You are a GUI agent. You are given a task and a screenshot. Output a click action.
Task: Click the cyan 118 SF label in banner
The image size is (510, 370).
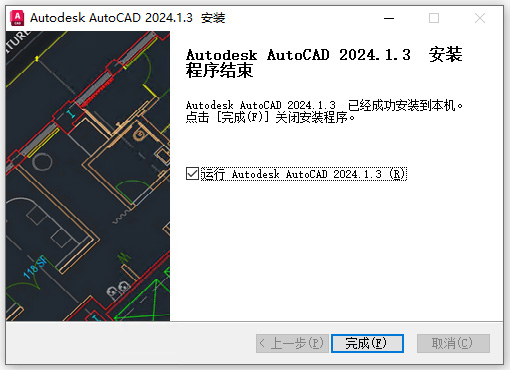[35, 267]
